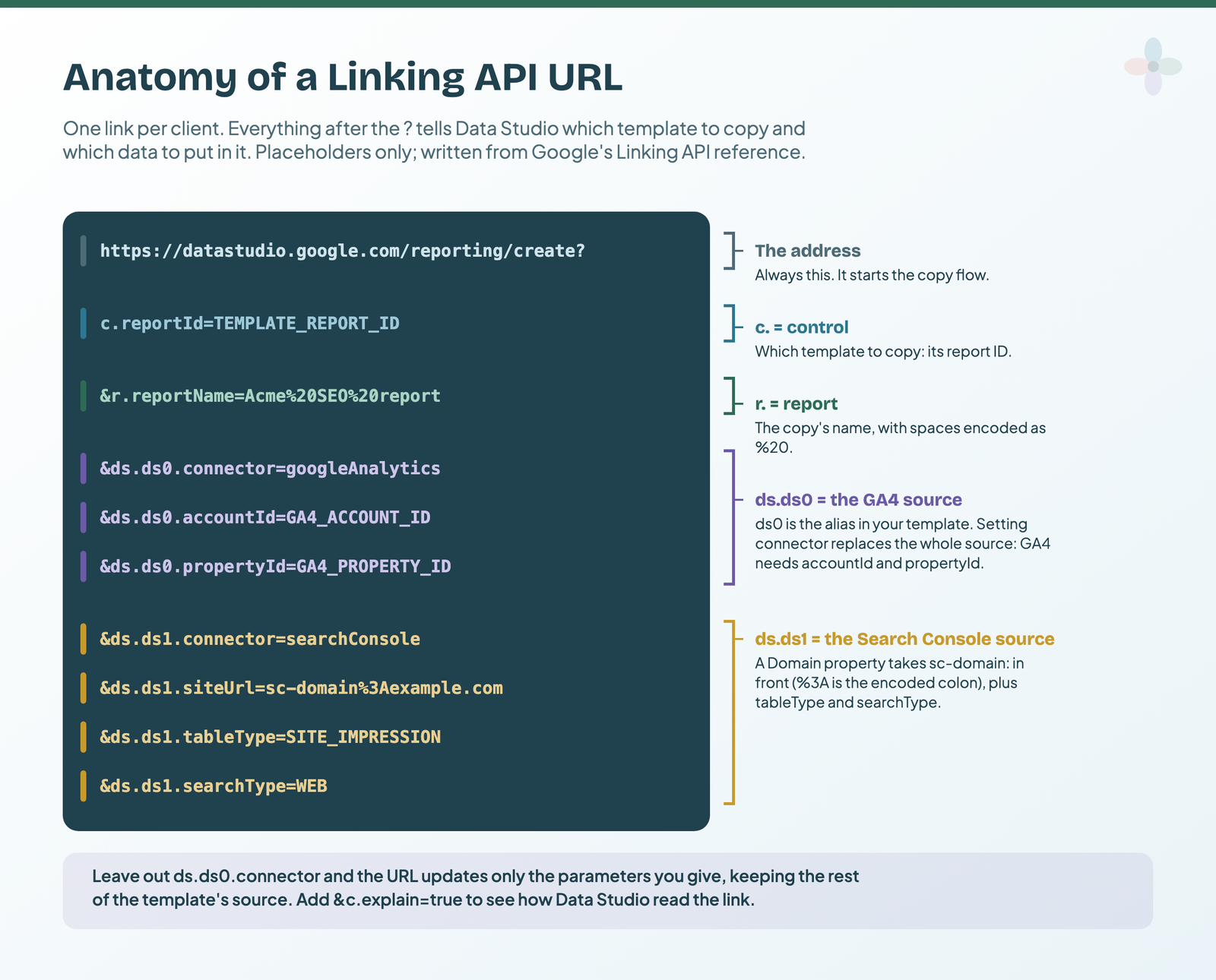Select the "&ds.ds1.searchType=WEB" code line
Image resolution: width=1216 pixels, height=980 pixels.
point(214,786)
